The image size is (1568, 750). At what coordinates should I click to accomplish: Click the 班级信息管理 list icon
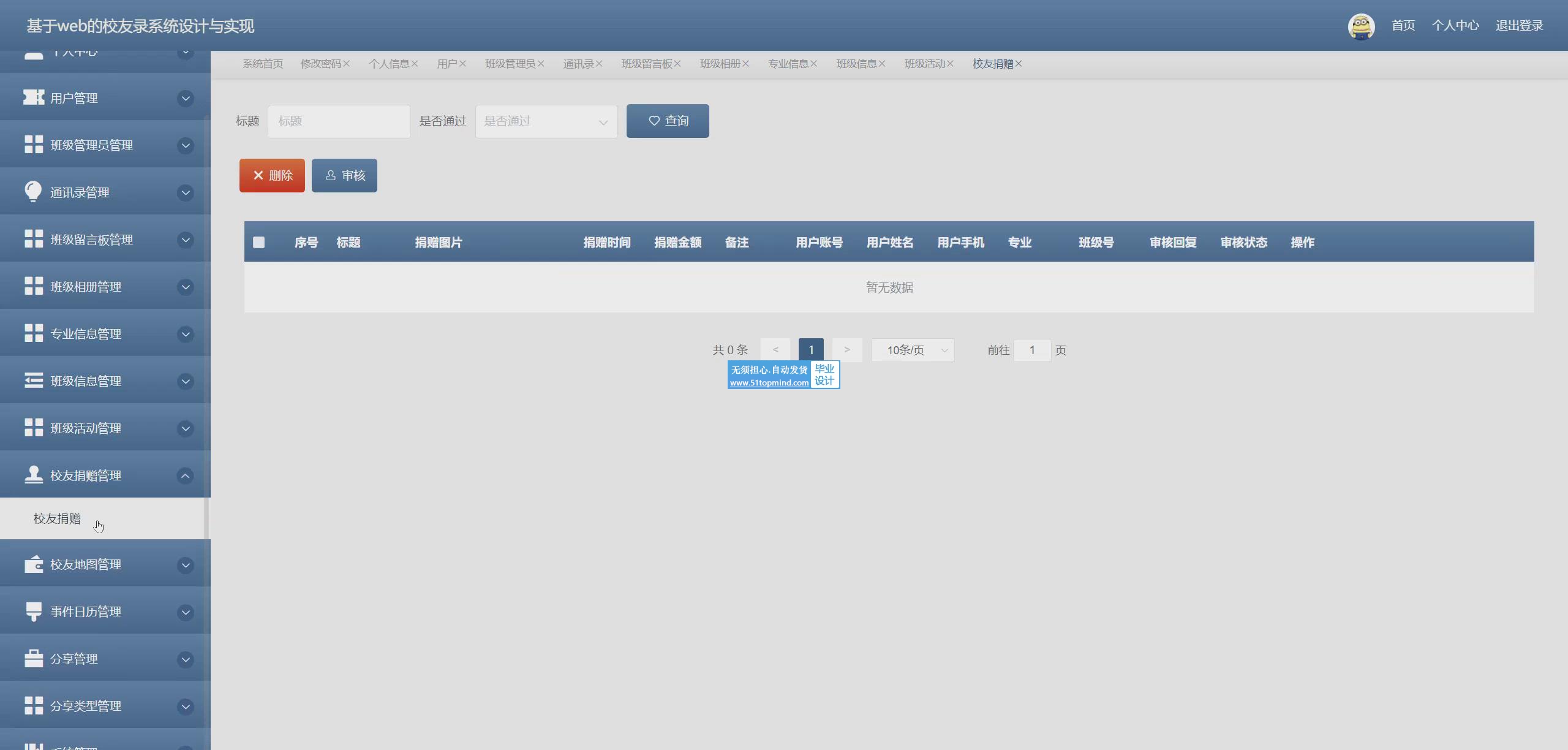[x=34, y=381]
